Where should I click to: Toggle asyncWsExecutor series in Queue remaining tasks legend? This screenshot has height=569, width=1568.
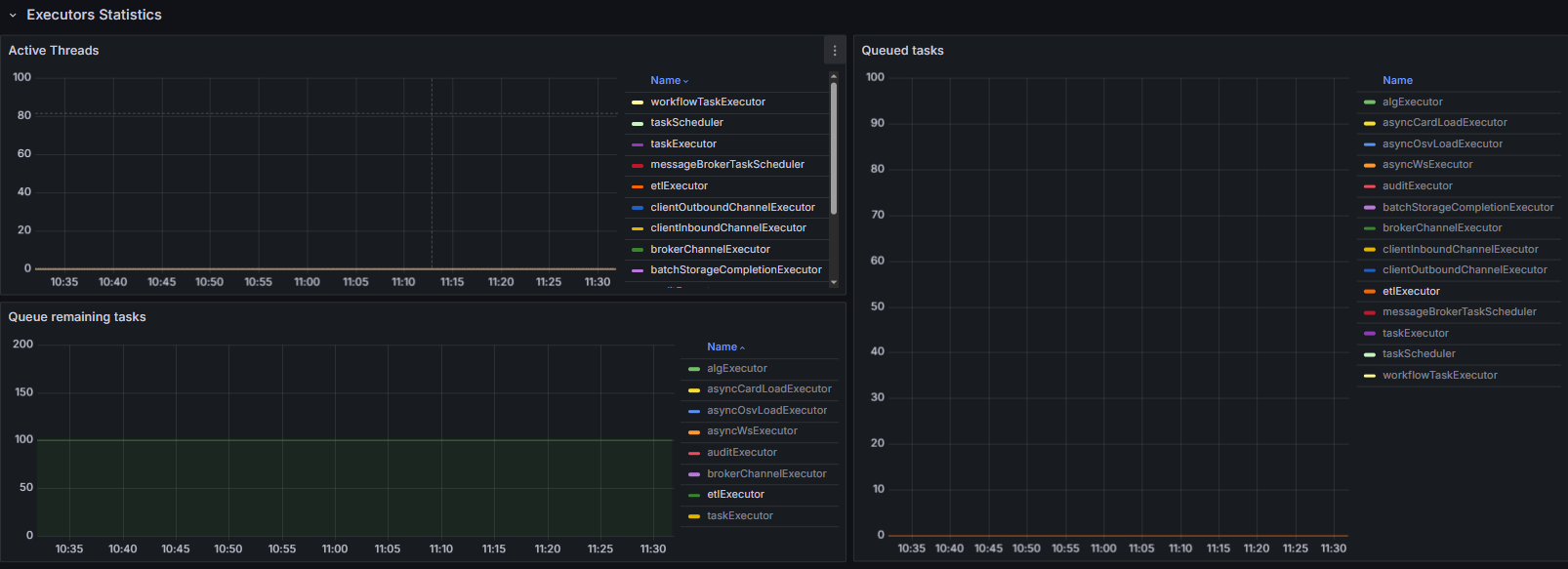click(752, 431)
